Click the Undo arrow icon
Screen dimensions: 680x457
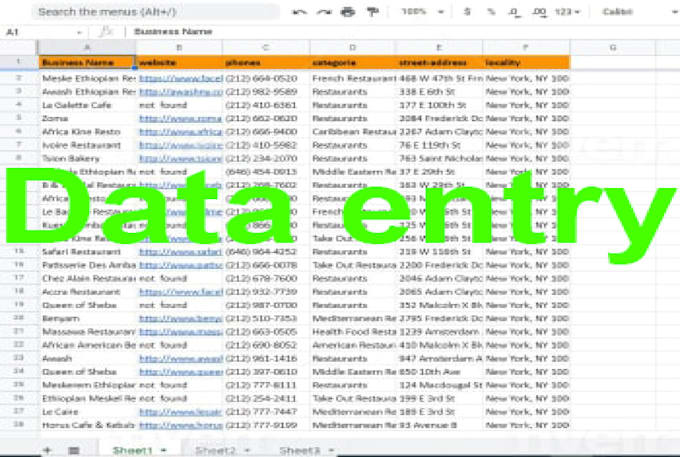pyautogui.click(x=299, y=12)
